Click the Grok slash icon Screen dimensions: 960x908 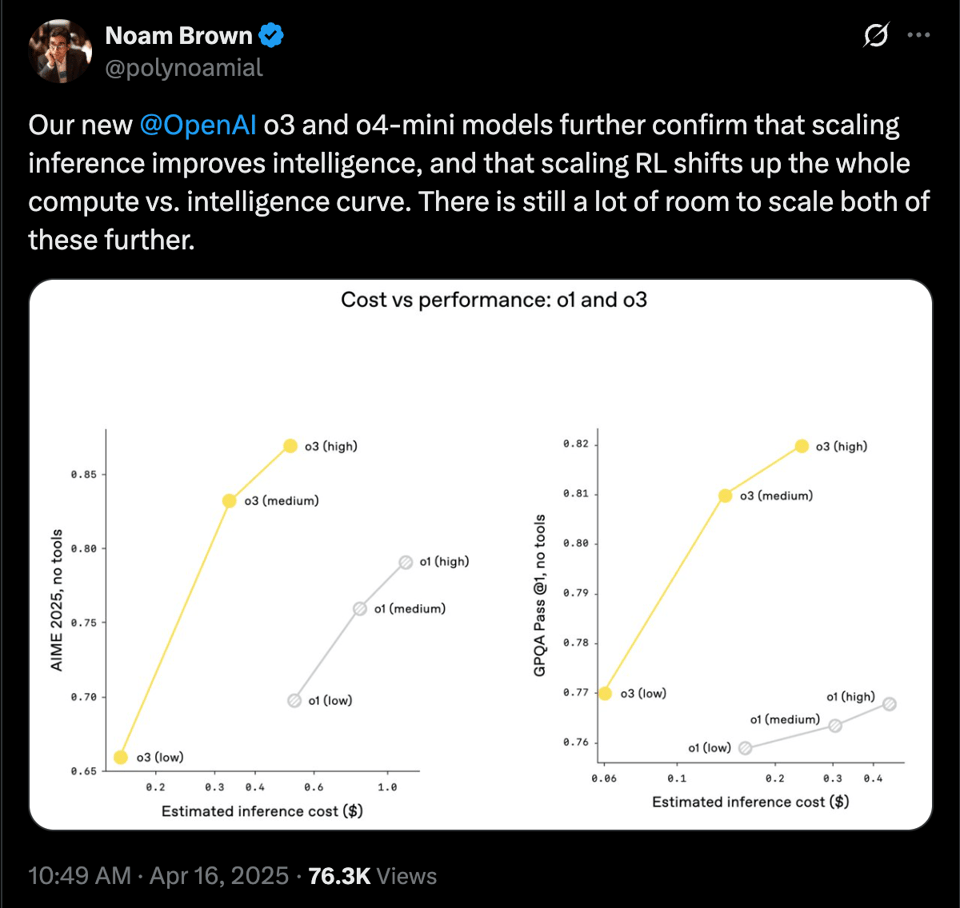coord(875,36)
